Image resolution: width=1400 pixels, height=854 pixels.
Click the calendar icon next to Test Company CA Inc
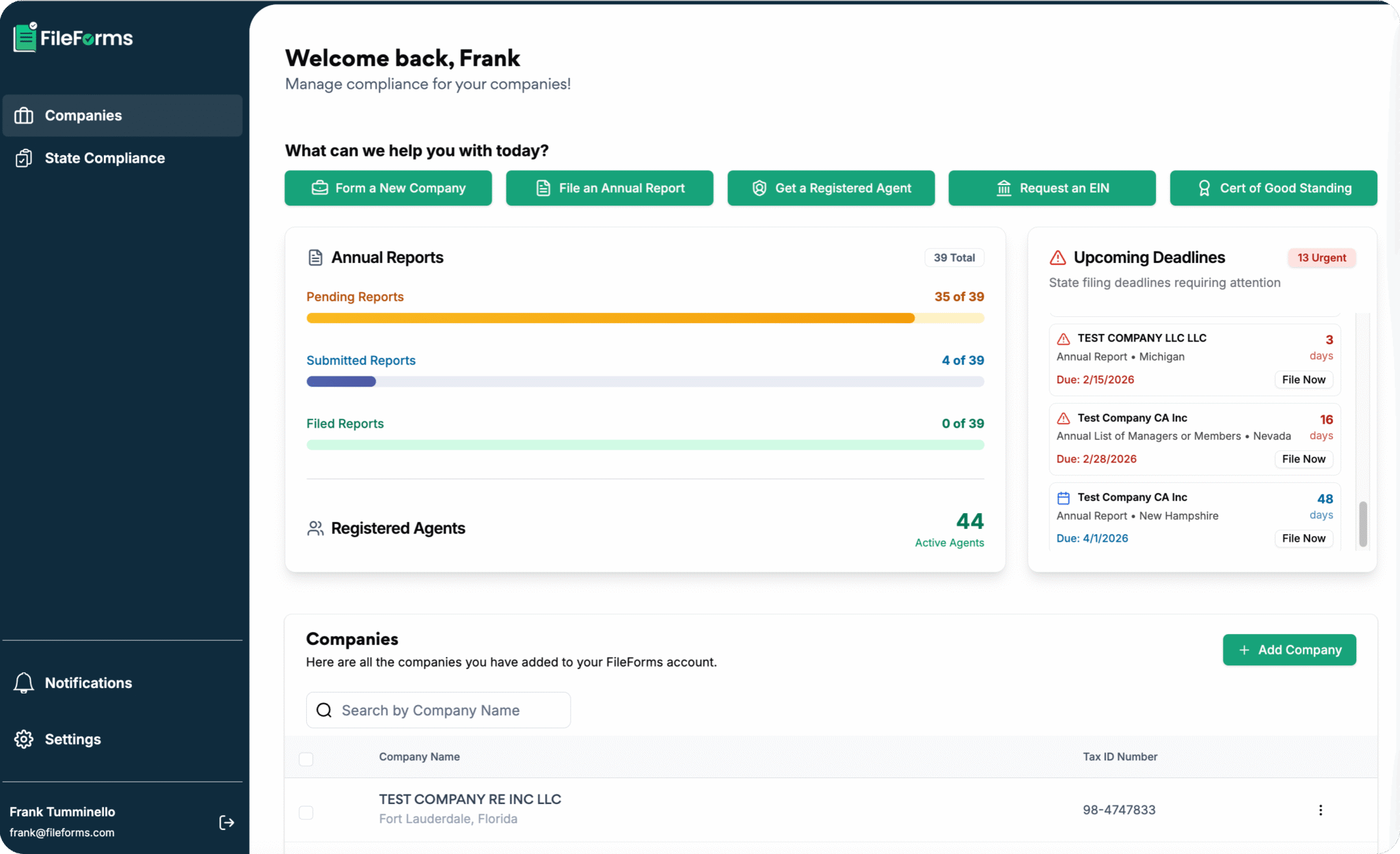[1062, 497]
